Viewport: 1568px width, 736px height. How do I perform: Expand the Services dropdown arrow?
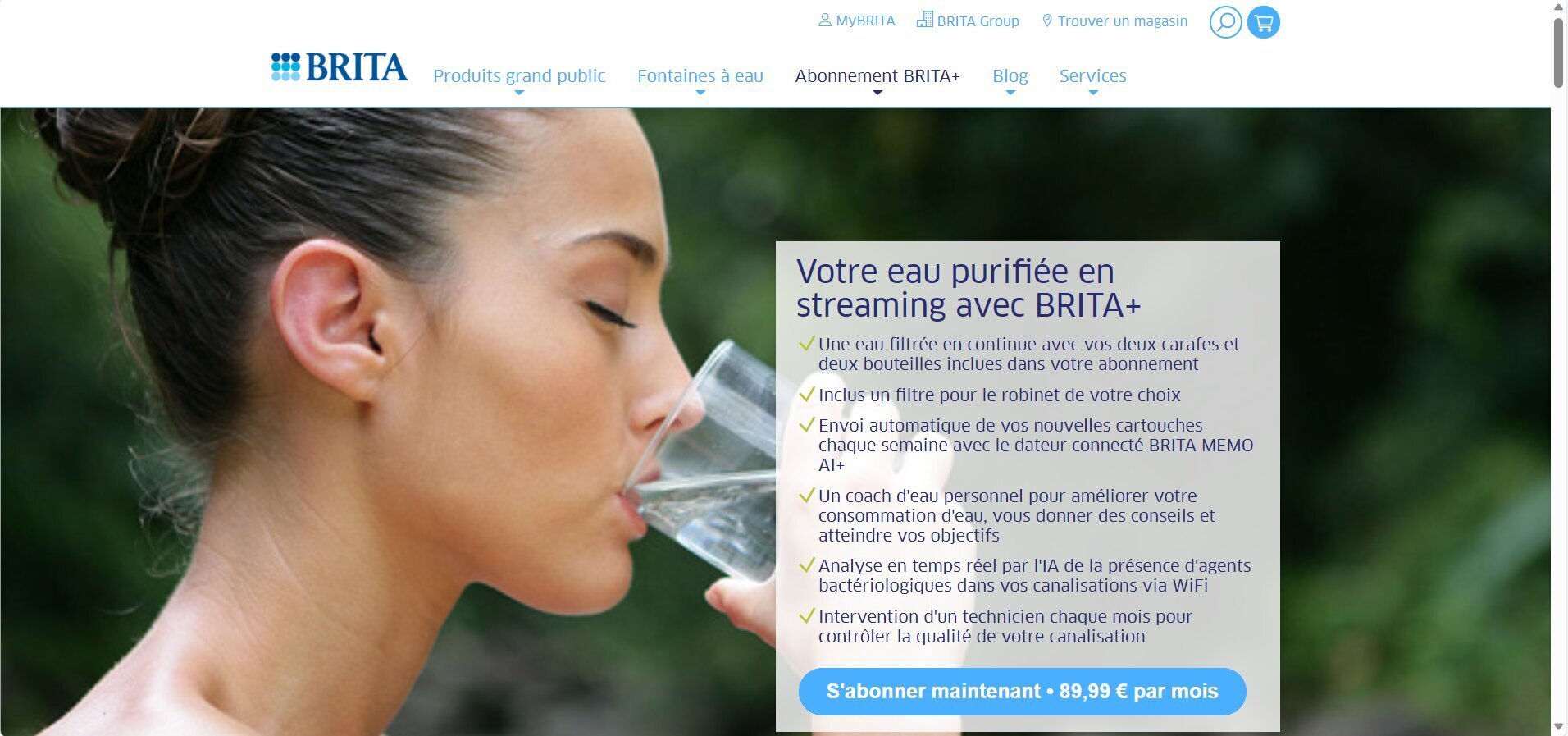pos(1093,93)
